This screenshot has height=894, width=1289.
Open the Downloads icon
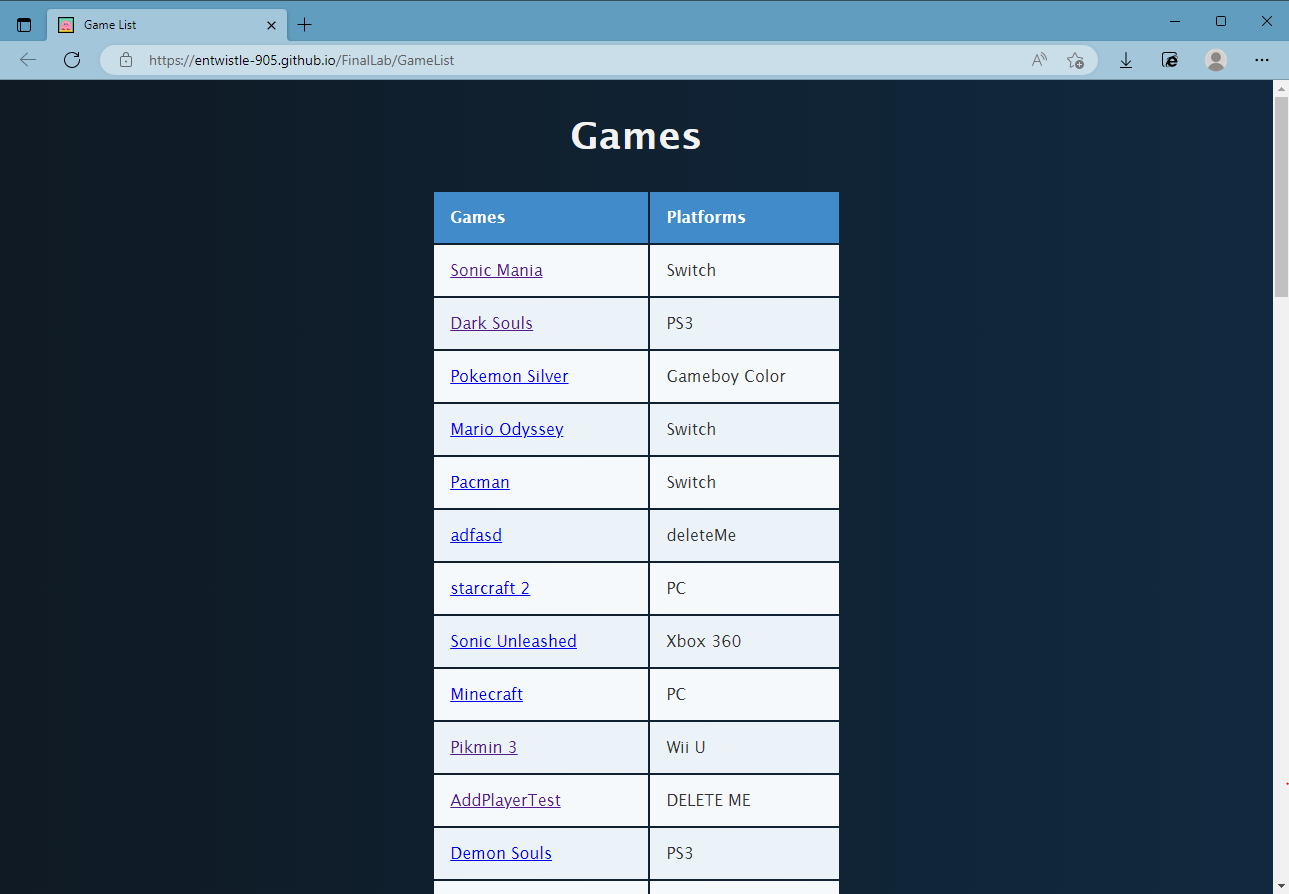[x=1126, y=60]
